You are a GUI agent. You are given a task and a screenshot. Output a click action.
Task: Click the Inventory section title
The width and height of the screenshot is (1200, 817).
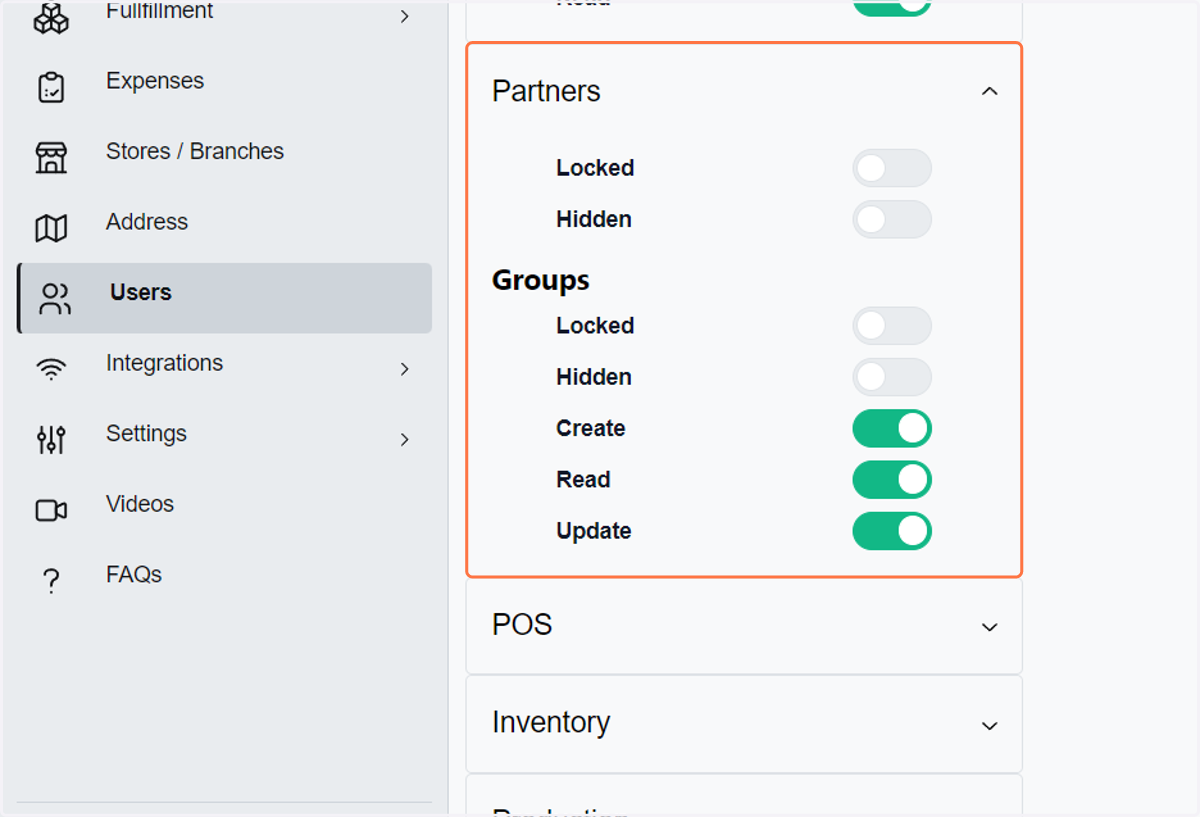click(x=551, y=722)
